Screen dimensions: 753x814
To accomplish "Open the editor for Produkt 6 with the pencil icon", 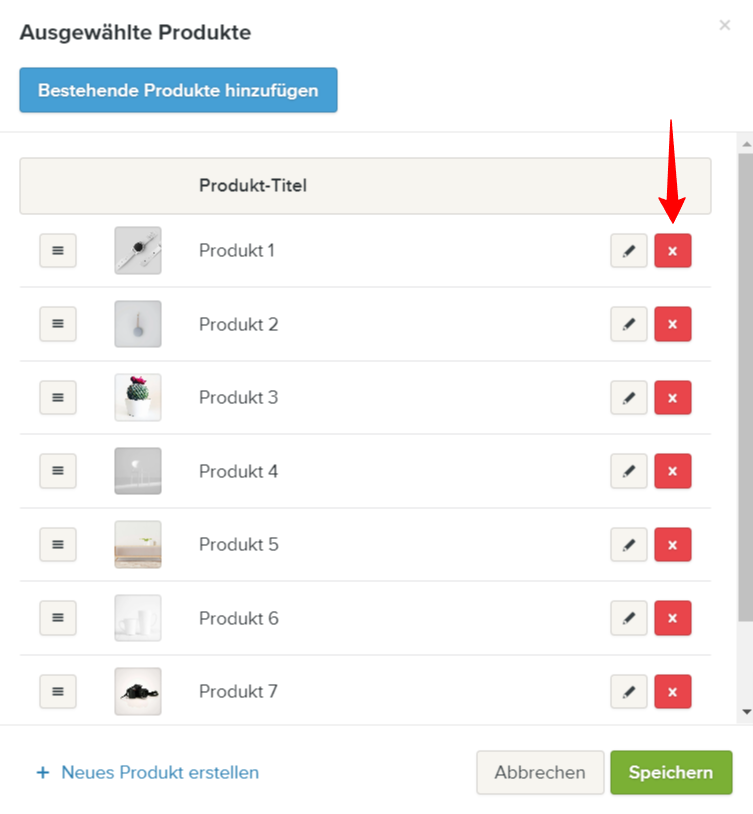I will pyautogui.click(x=628, y=618).
